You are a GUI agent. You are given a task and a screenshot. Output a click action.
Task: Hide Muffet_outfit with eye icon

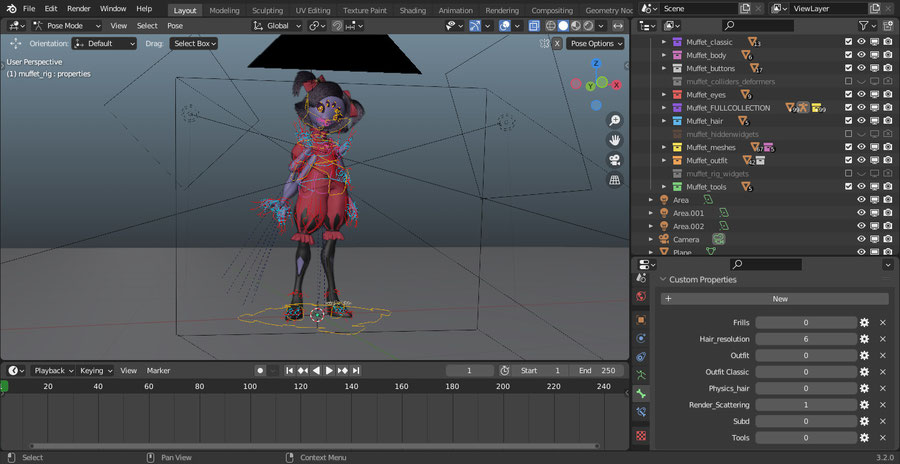(862, 160)
